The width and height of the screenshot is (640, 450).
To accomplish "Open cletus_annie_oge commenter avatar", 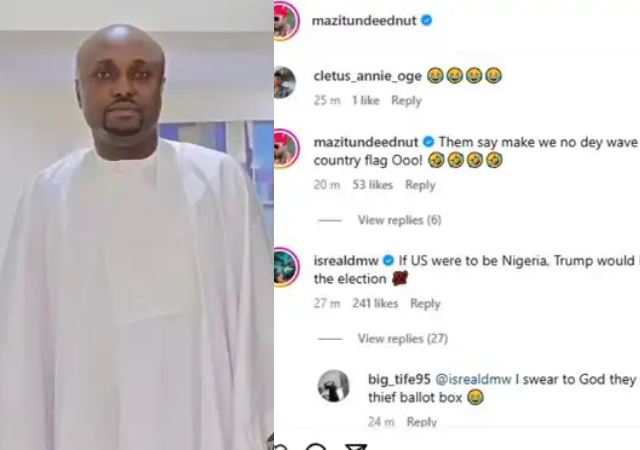I will [284, 82].
